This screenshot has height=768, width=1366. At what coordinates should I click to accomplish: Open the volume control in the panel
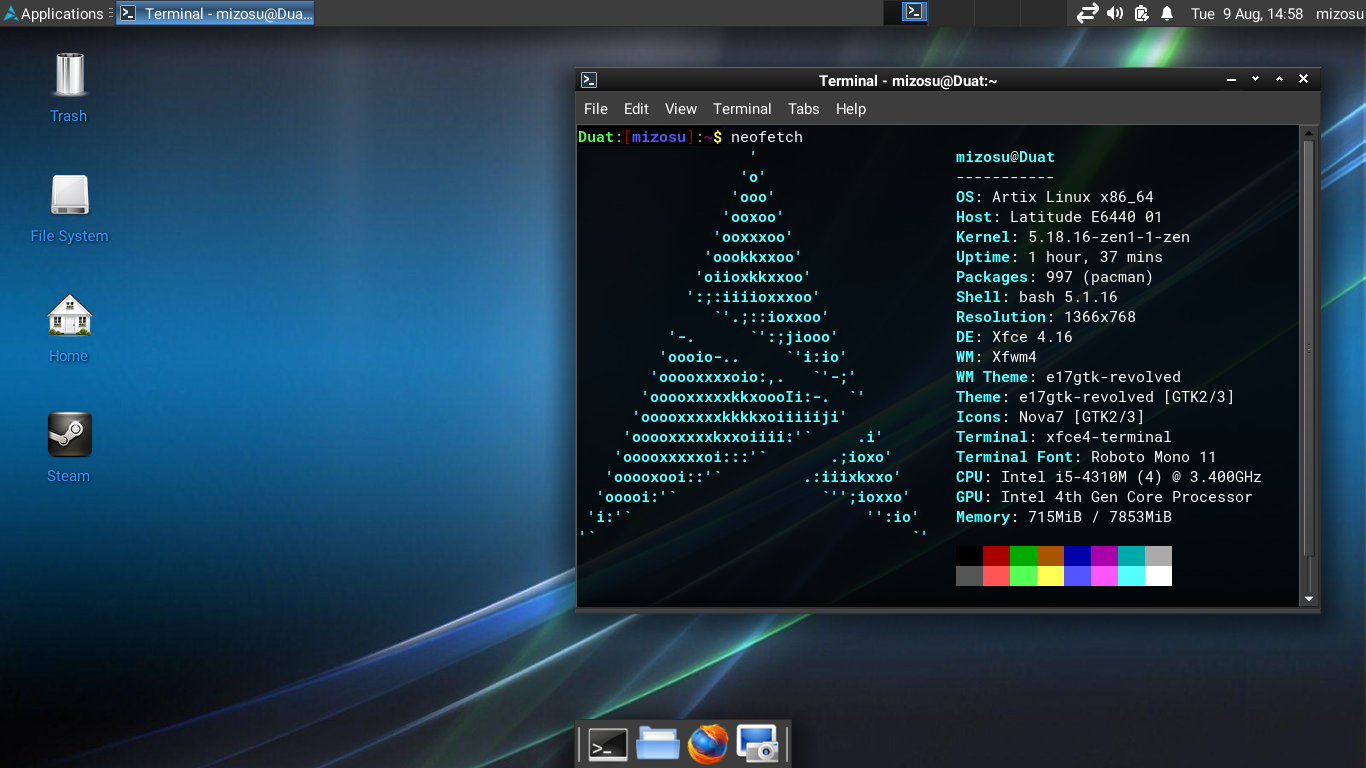tap(1115, 13)
